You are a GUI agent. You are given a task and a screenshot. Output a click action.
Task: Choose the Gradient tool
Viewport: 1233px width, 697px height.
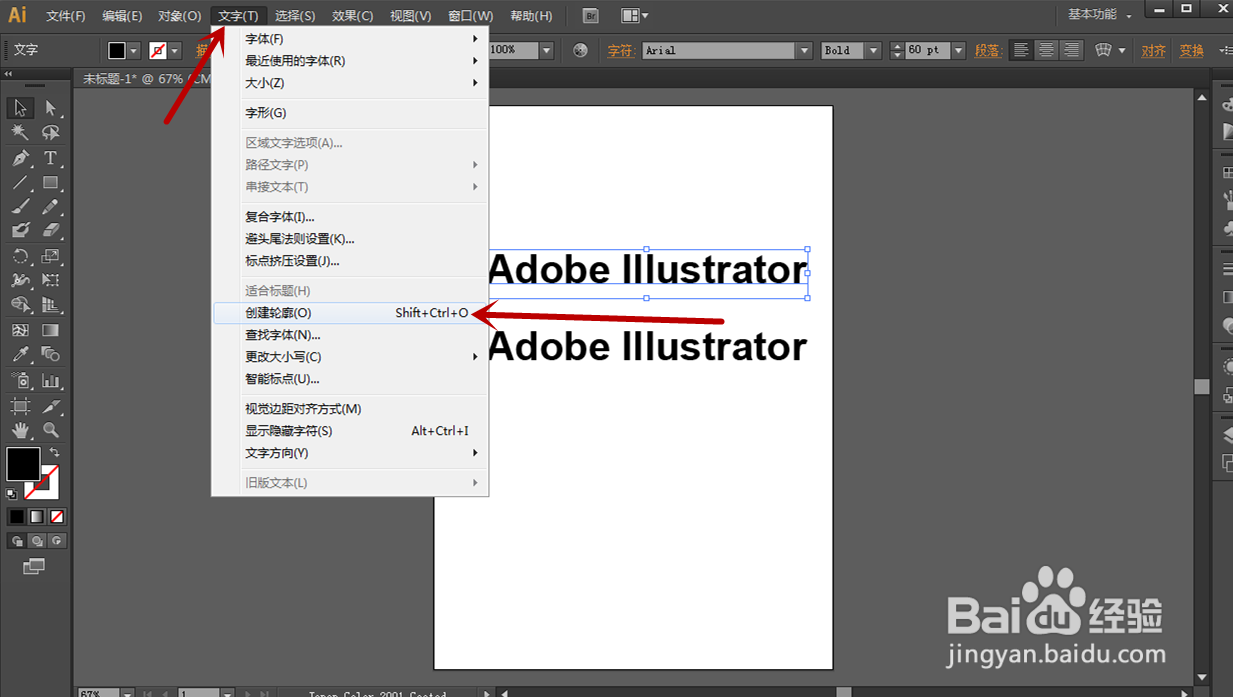51,330
